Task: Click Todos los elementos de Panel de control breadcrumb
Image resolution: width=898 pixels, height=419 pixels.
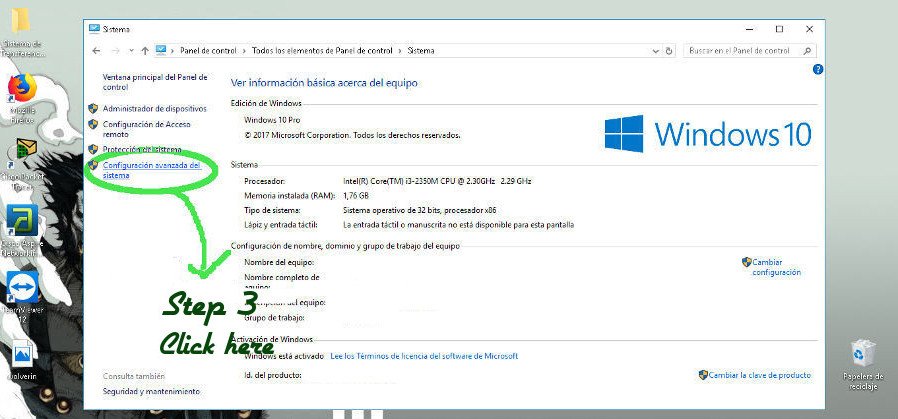Action: (322, 50)
